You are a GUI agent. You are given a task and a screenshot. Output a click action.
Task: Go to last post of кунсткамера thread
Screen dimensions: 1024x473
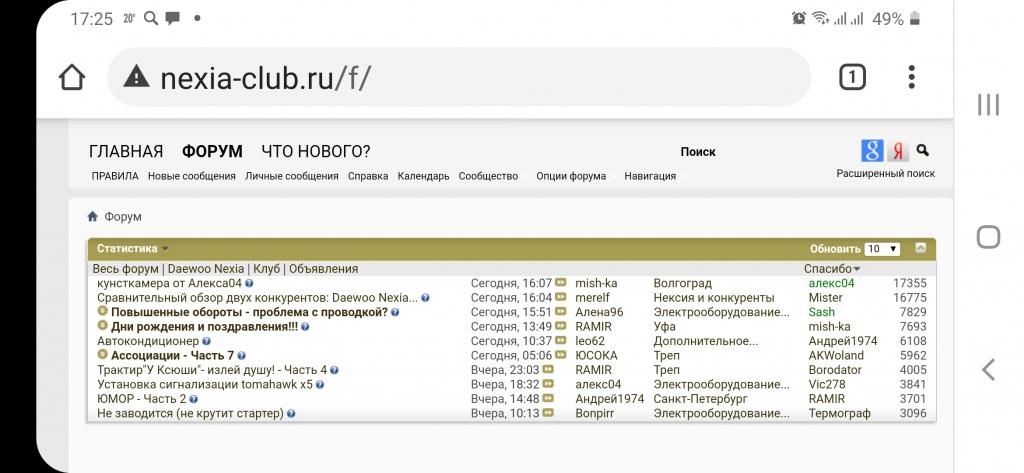tap(561, 283)
